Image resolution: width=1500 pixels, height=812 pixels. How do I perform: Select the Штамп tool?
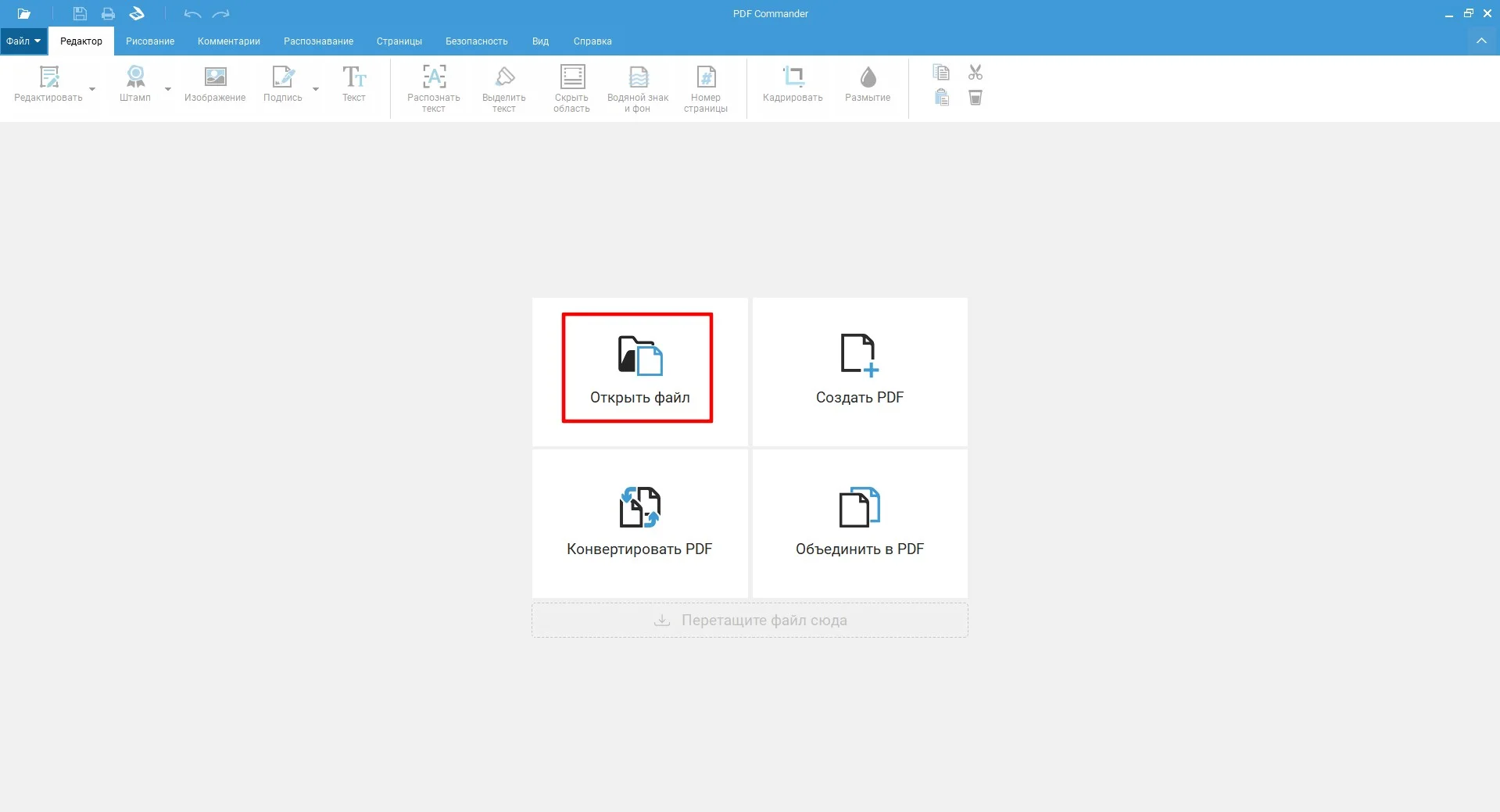(x=135, y=84)
